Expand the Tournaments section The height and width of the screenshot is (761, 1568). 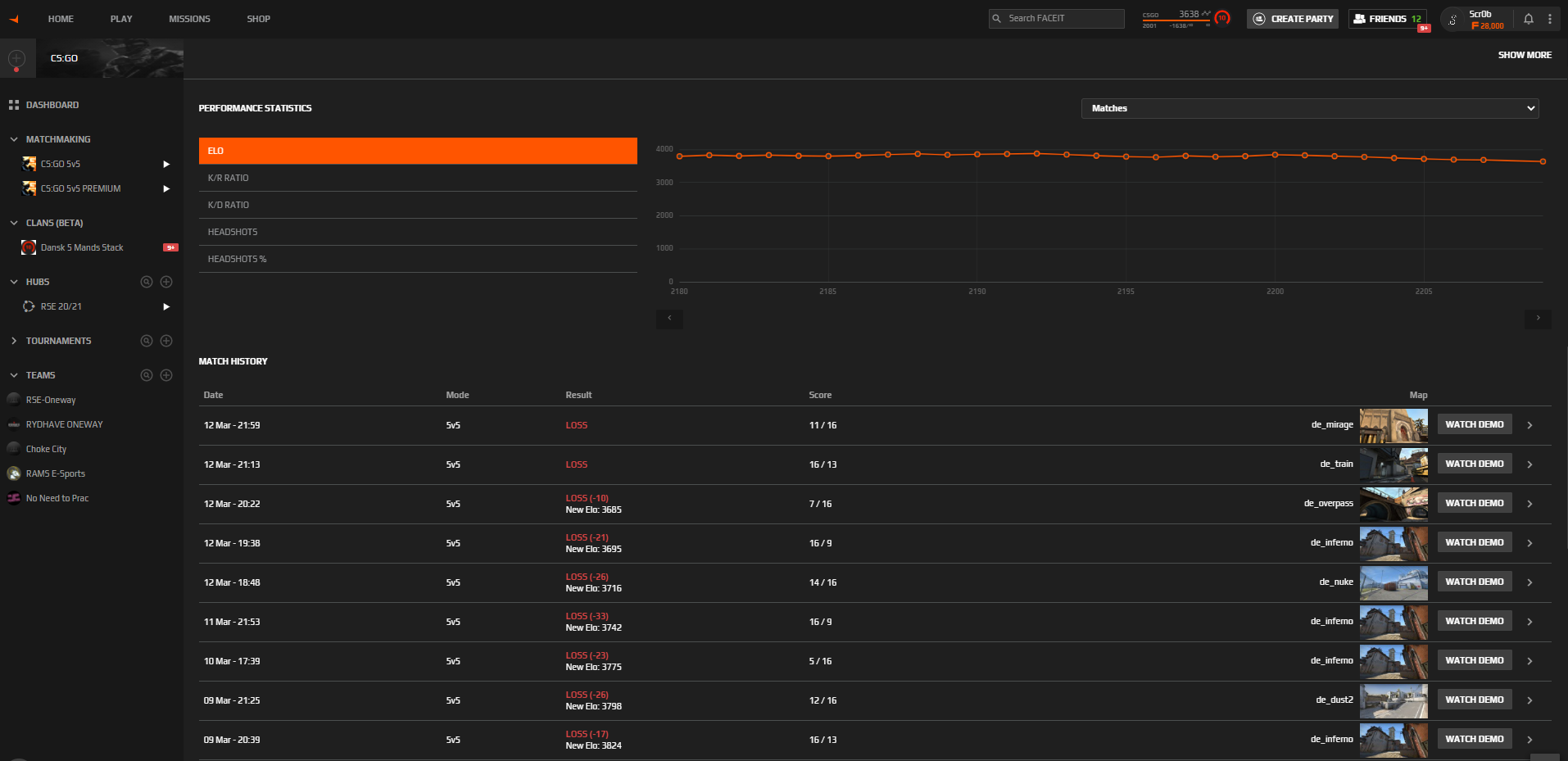coord(14,341)
